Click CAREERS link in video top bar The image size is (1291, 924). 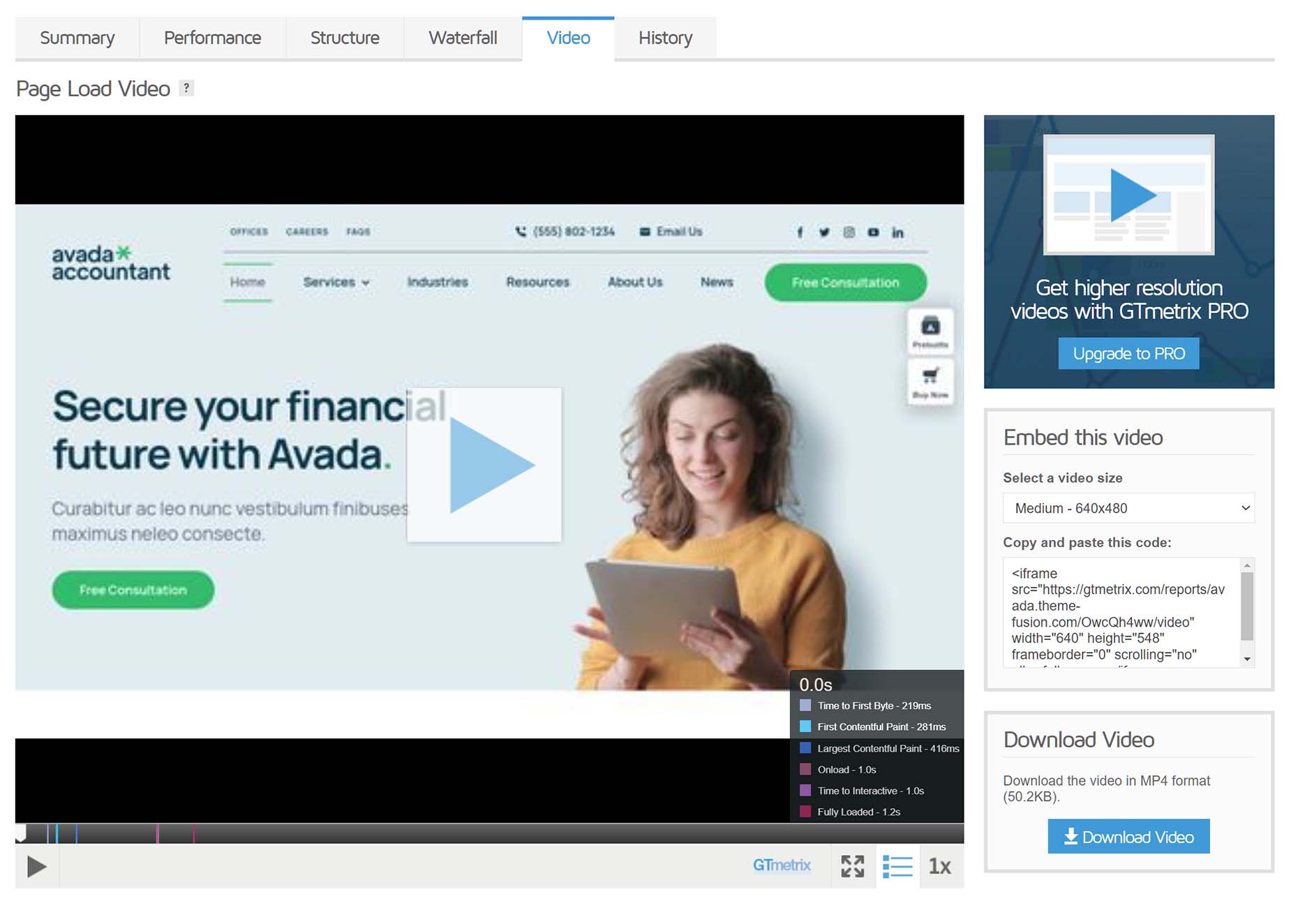307,232
